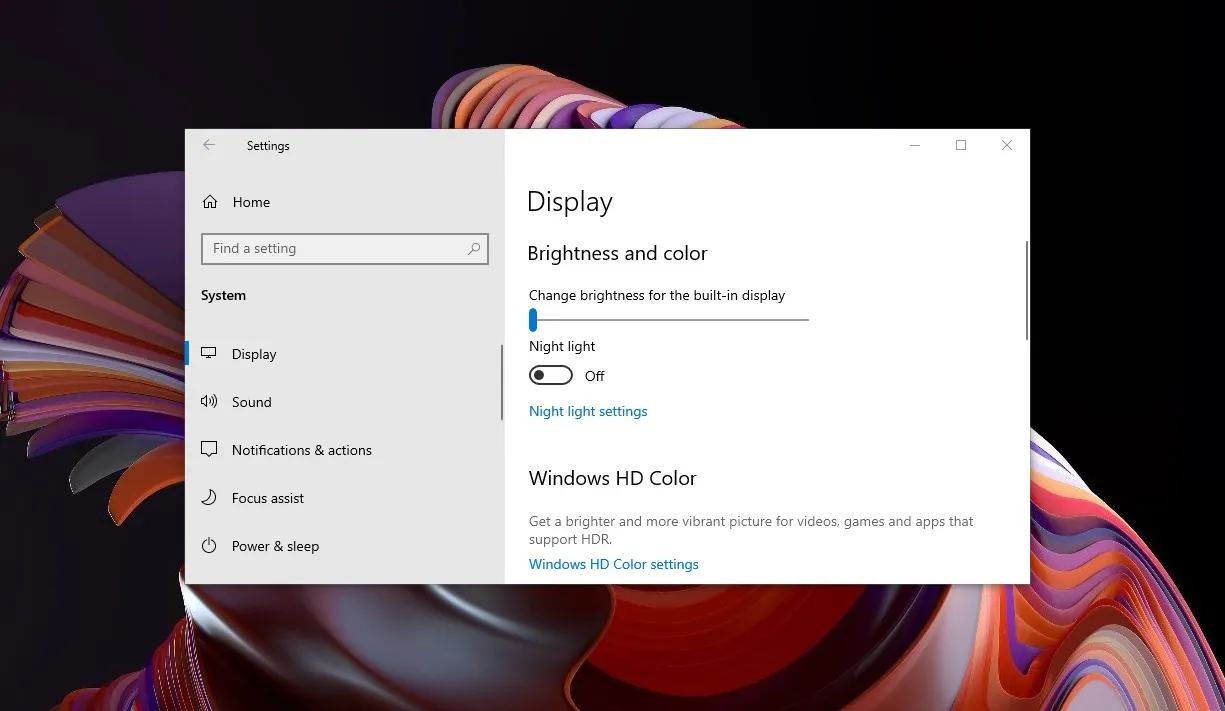Click the Focus assist moon icon
The image size is (1225, 711).
[x=209, y=498]
